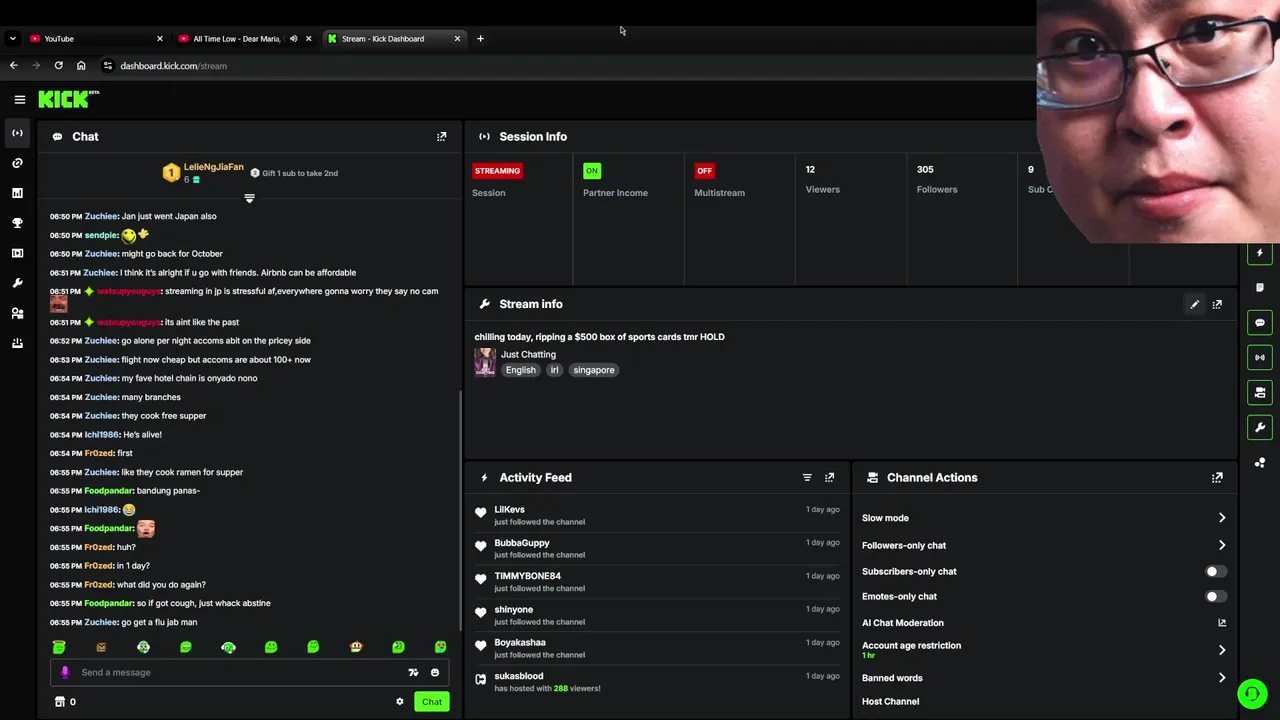Toggle the wrench widget in right sidebar

1260,427
